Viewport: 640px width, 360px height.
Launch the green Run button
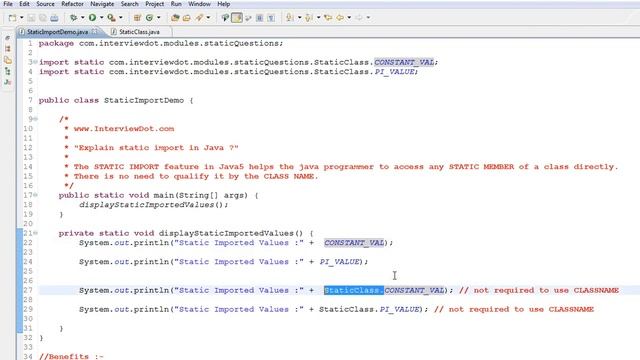click(x=92, y=18)
